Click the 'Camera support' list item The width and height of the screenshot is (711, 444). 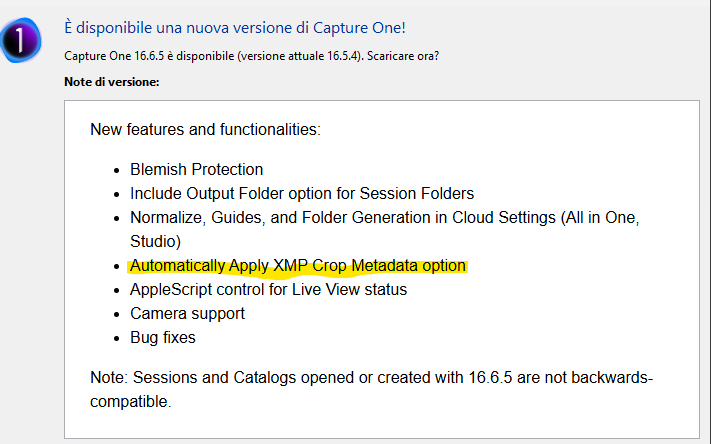[x=187, y=314]
